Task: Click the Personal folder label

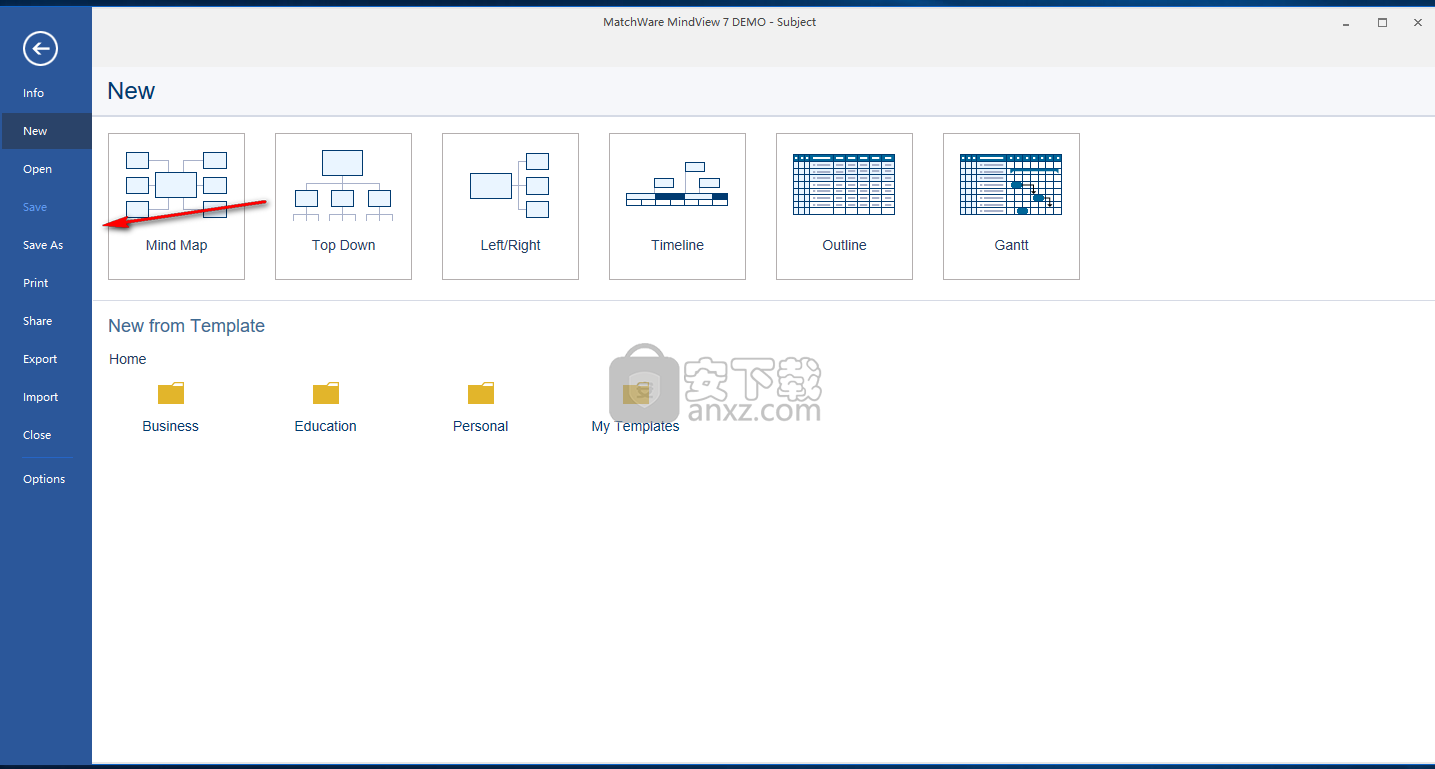Action: tap(481, 426)
